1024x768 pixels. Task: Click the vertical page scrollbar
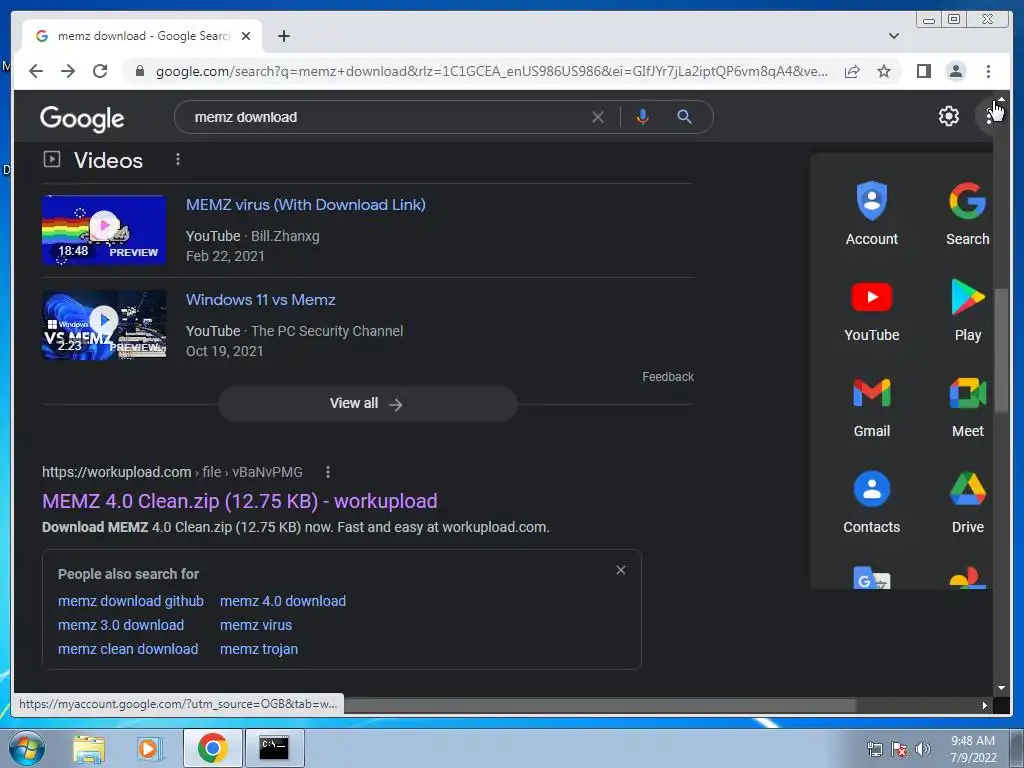click(x=1001, y=350)
